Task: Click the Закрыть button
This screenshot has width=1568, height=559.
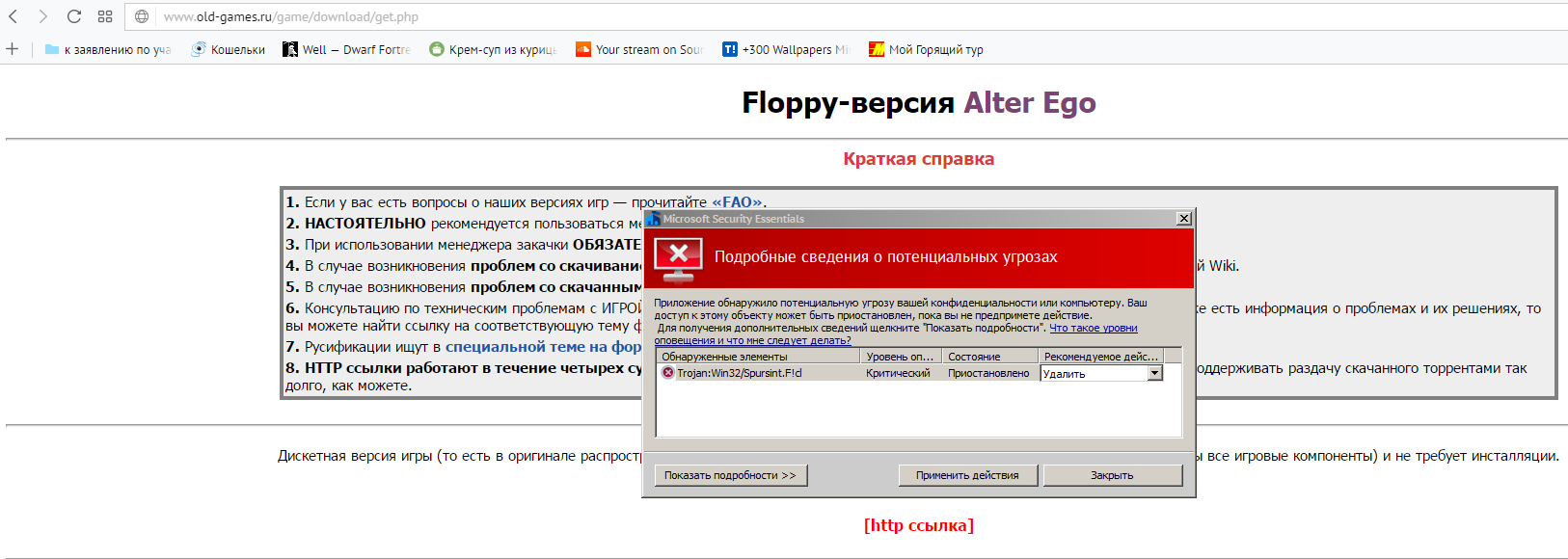Action: click(x=1112, y=475)
